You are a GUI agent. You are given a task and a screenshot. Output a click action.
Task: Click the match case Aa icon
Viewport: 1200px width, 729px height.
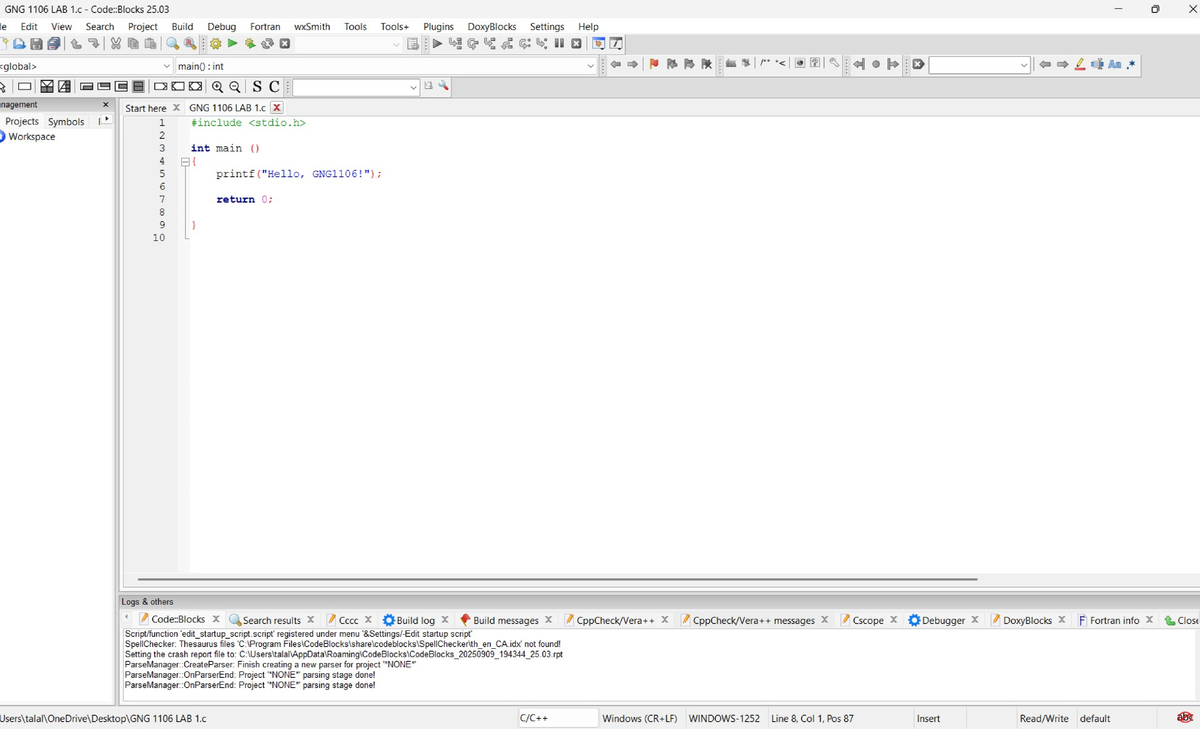pos(1114,64)
